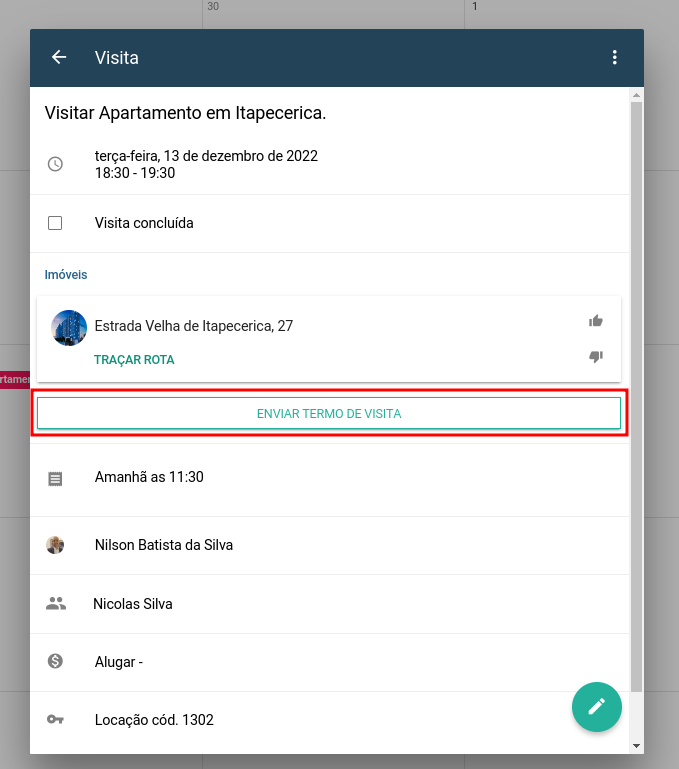Click the dialog's vertical scrollbar thumb

[x=636, y=396]
